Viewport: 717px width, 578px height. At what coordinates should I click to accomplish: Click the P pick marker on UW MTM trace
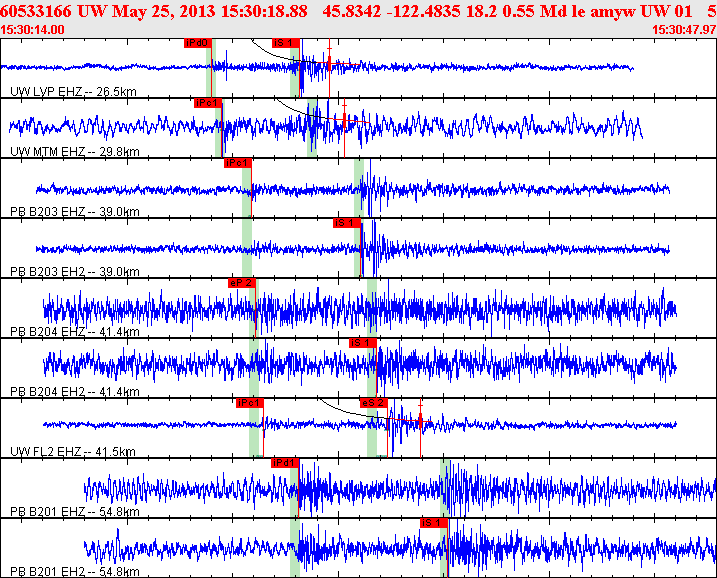[x=208, y=103]
